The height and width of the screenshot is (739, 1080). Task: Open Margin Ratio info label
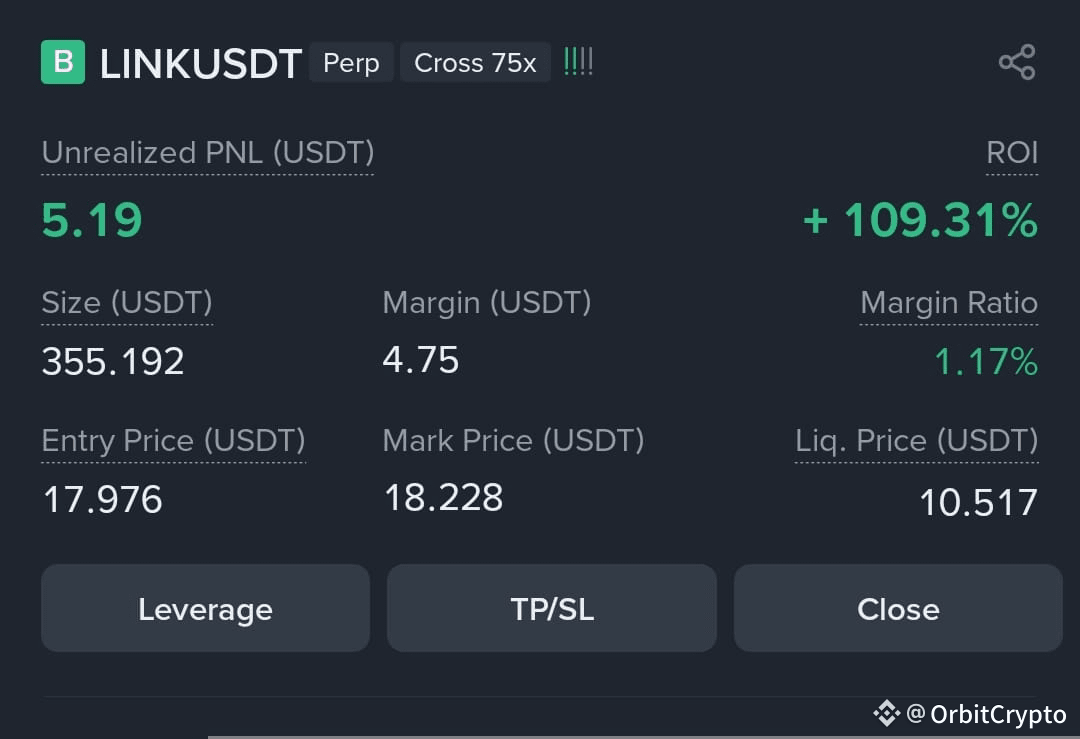click(x=948, y=302)
